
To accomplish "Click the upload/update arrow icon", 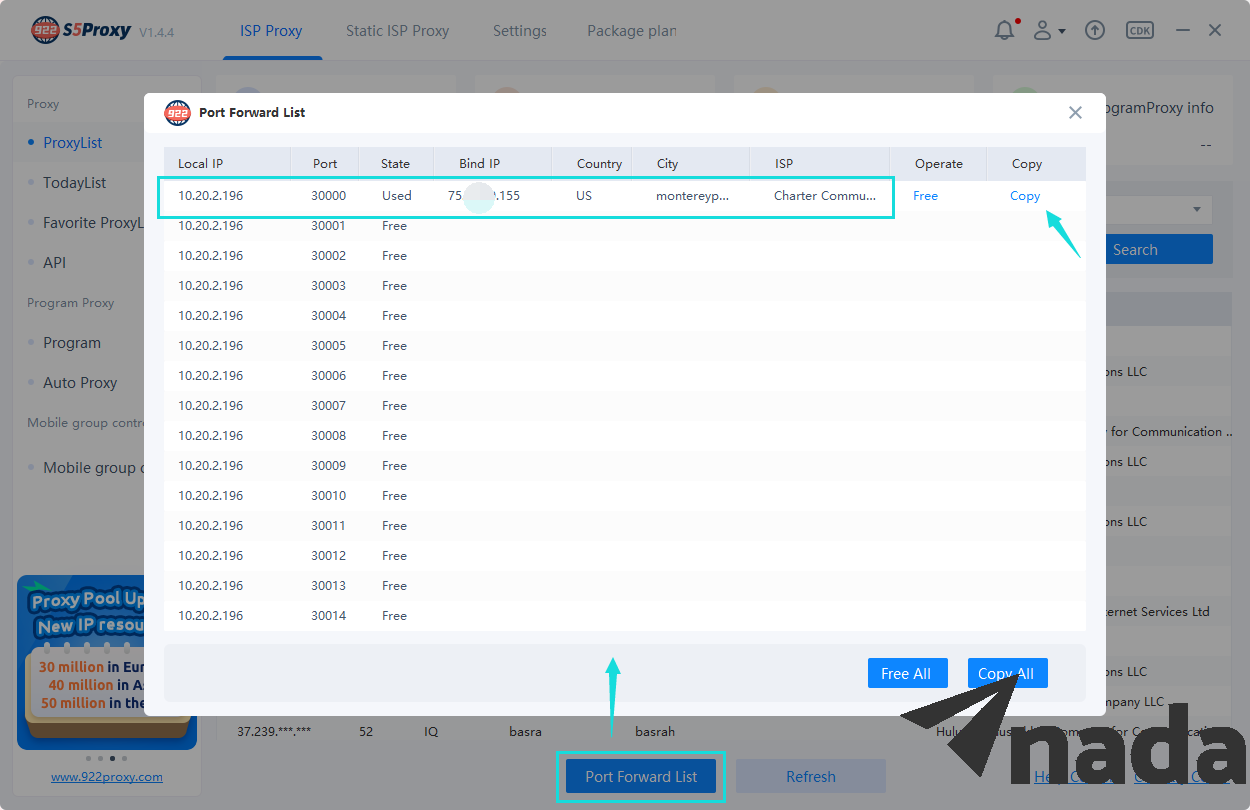I will [1095, 31].
